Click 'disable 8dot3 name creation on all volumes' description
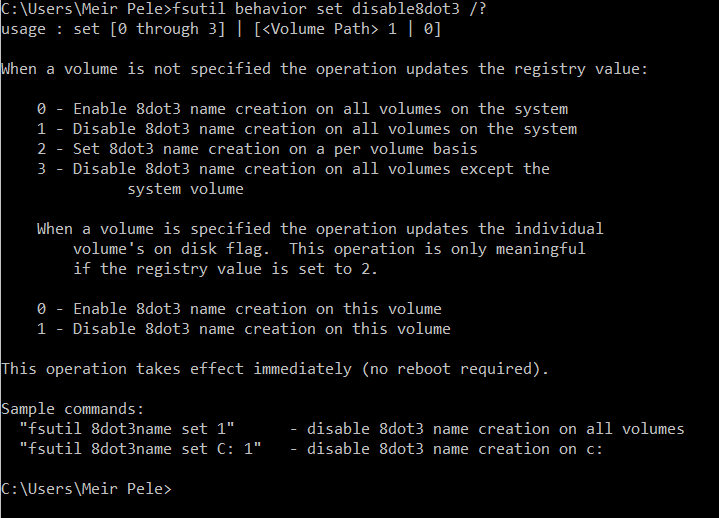719x518 pixels. (x=496, y=429)
